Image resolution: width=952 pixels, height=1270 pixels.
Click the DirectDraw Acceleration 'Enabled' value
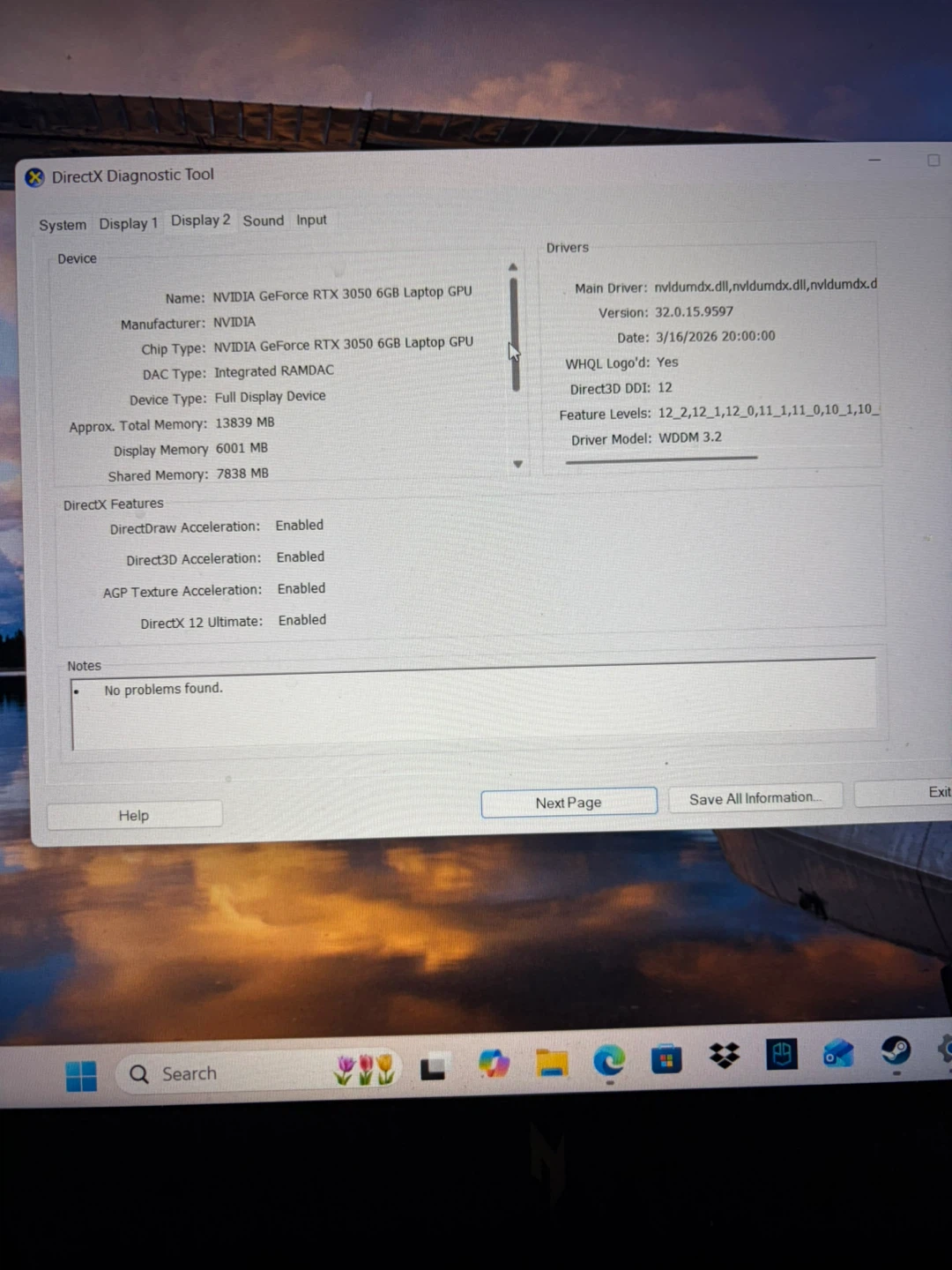pyautogui.click(x=300, y=525)
